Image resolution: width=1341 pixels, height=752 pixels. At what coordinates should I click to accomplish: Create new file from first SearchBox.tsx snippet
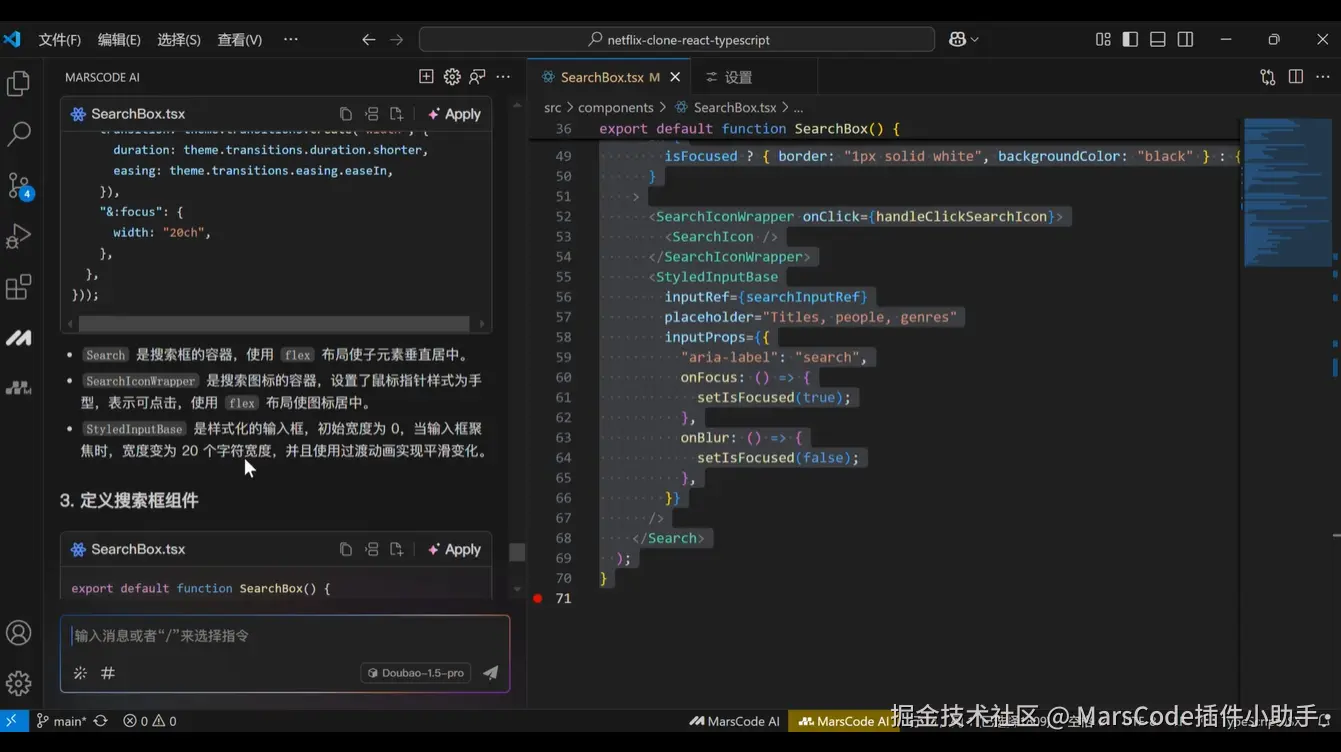pyautogui.click(x=397, y=114)
